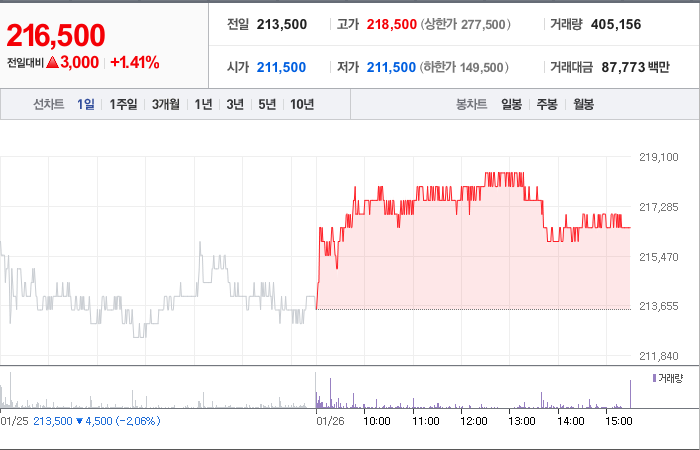Click the 219,100 y-axis label

click(658, 157)
